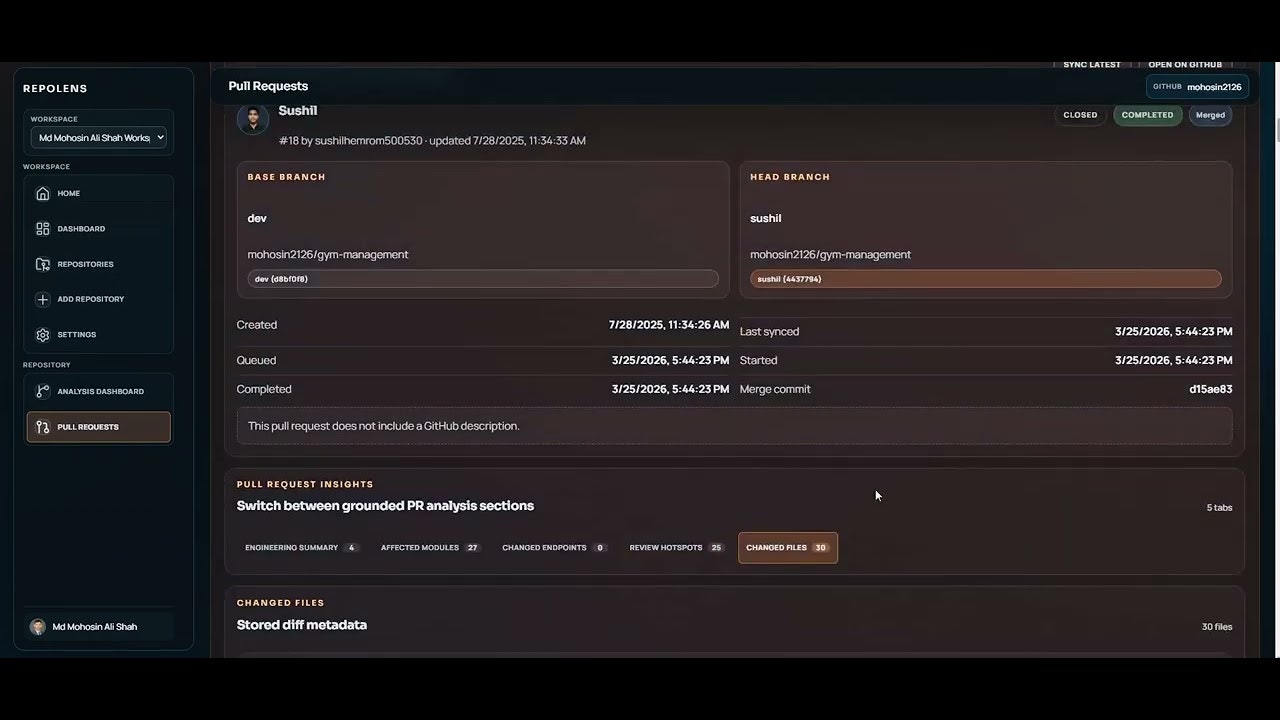Viewport: 1280px width, 720px height.
Task: Click OPEN ON GITHUB
Action: coord(1185,64)
